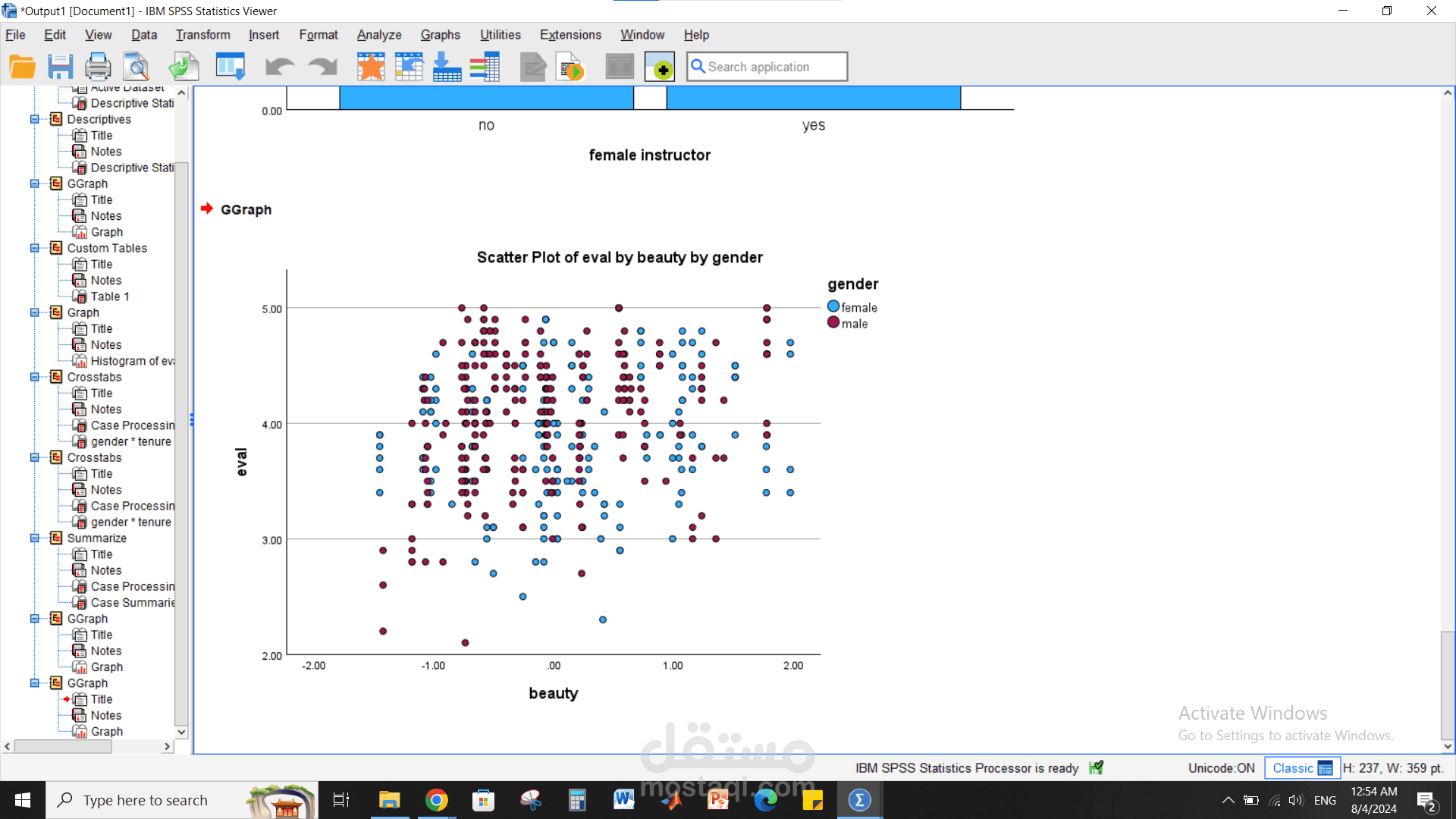Viewport: 1456px width, 819px height.
Task: Collapse the Summarize outline node
Action: (34, 538)
